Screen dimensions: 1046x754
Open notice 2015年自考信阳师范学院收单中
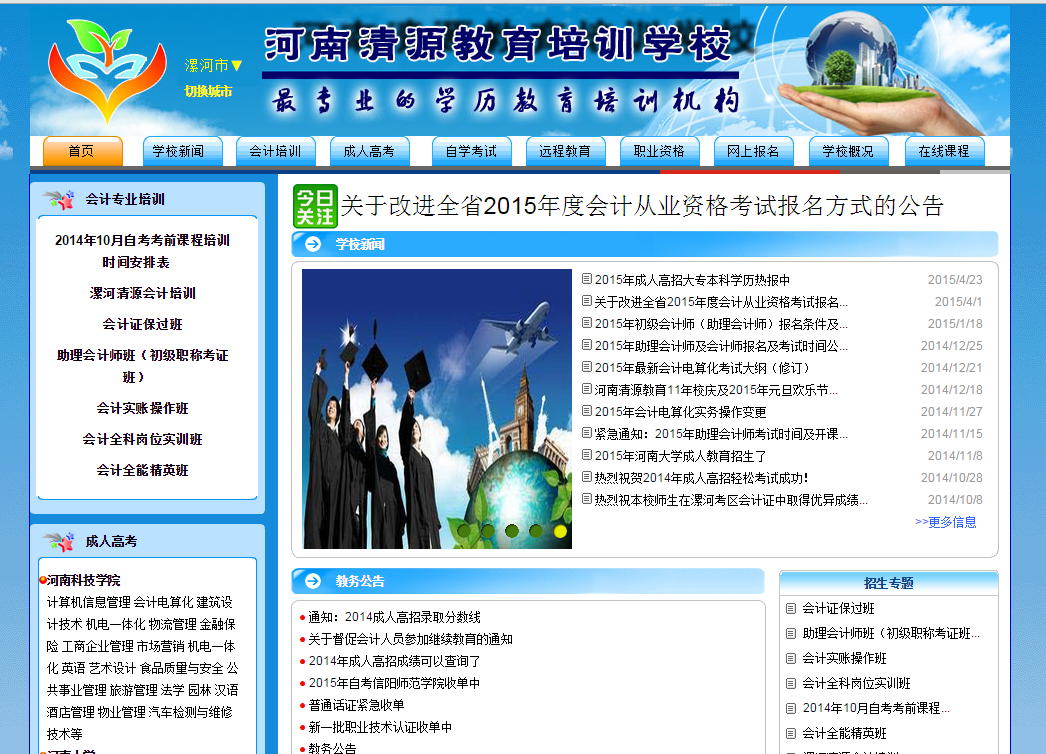pyautogui.click(x=394, y=683)
